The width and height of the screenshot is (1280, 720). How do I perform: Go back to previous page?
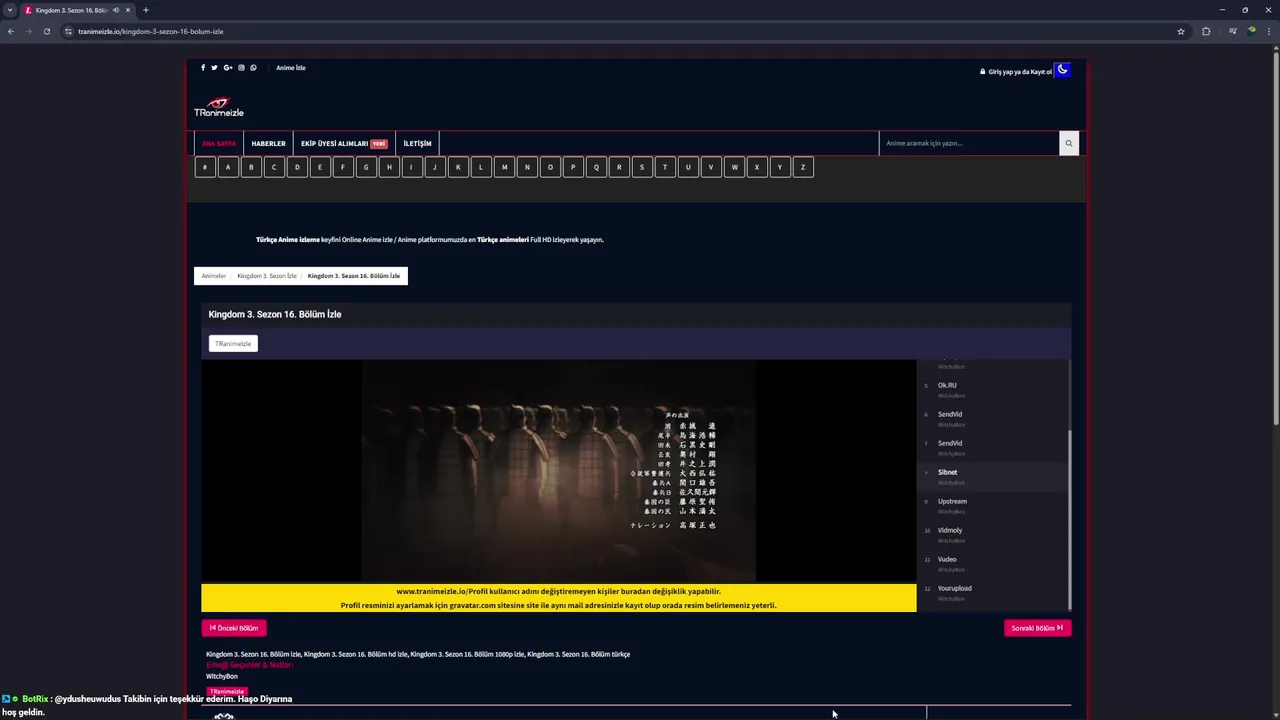pos(11,31)
